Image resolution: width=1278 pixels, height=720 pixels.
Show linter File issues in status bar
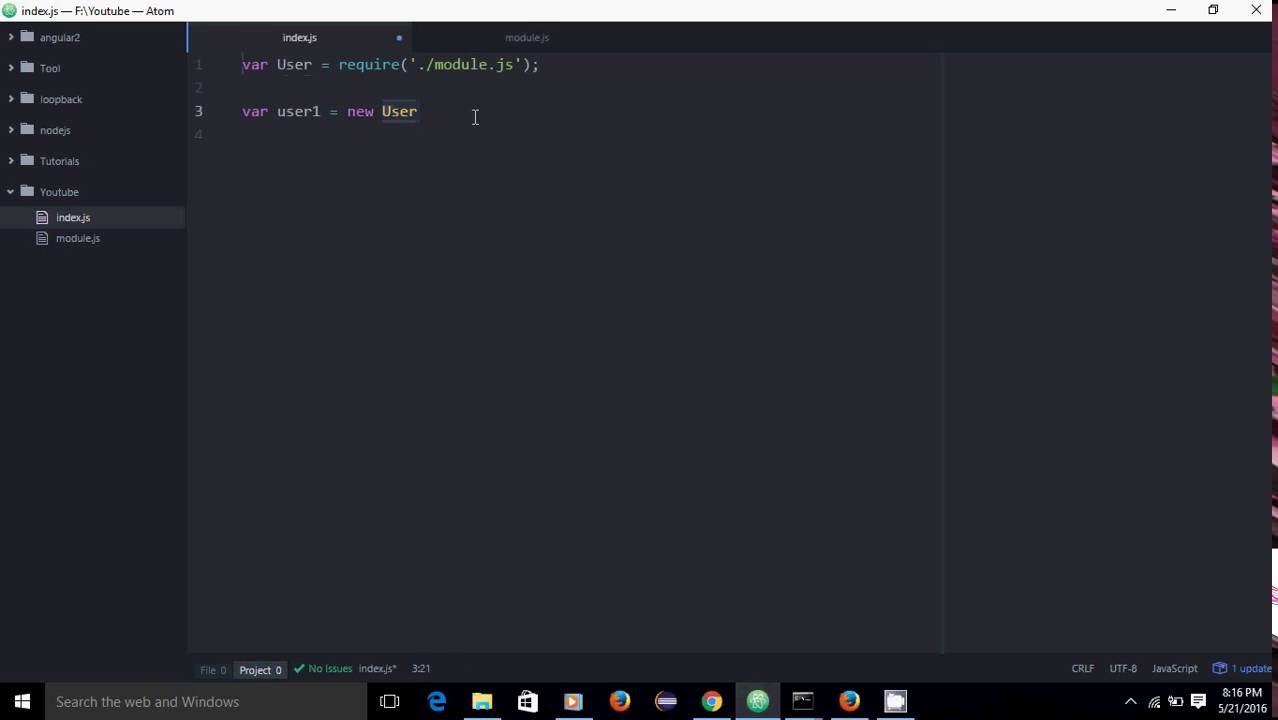[x=213, y=670]
